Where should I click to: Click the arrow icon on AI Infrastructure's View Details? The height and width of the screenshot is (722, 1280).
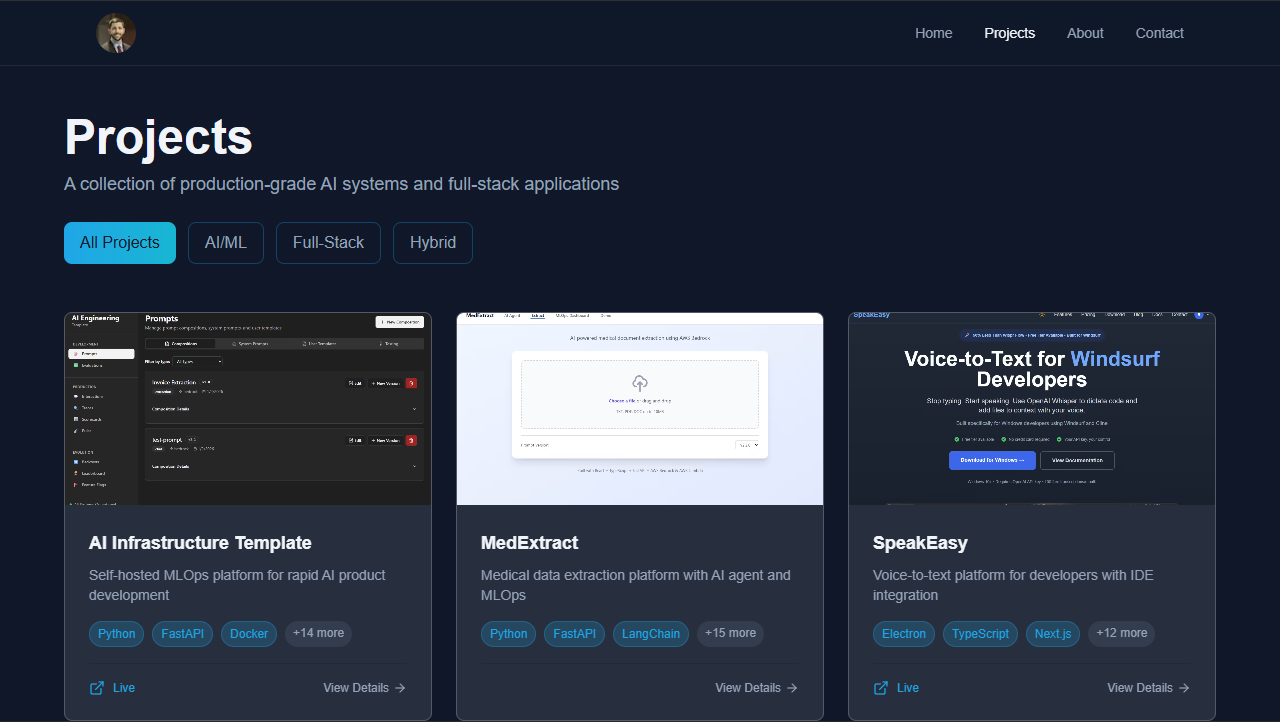(x=400, y=687)
